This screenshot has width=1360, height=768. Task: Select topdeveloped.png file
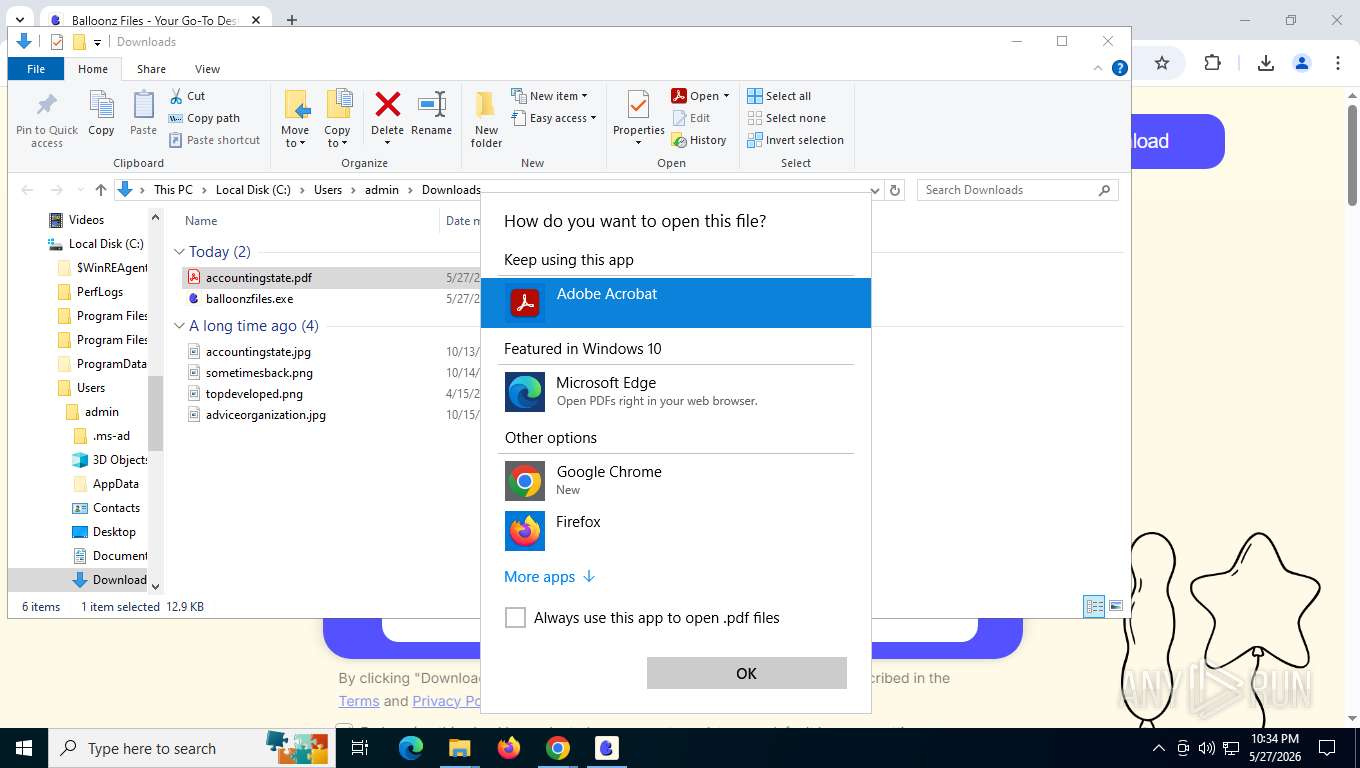coord(254,393)
